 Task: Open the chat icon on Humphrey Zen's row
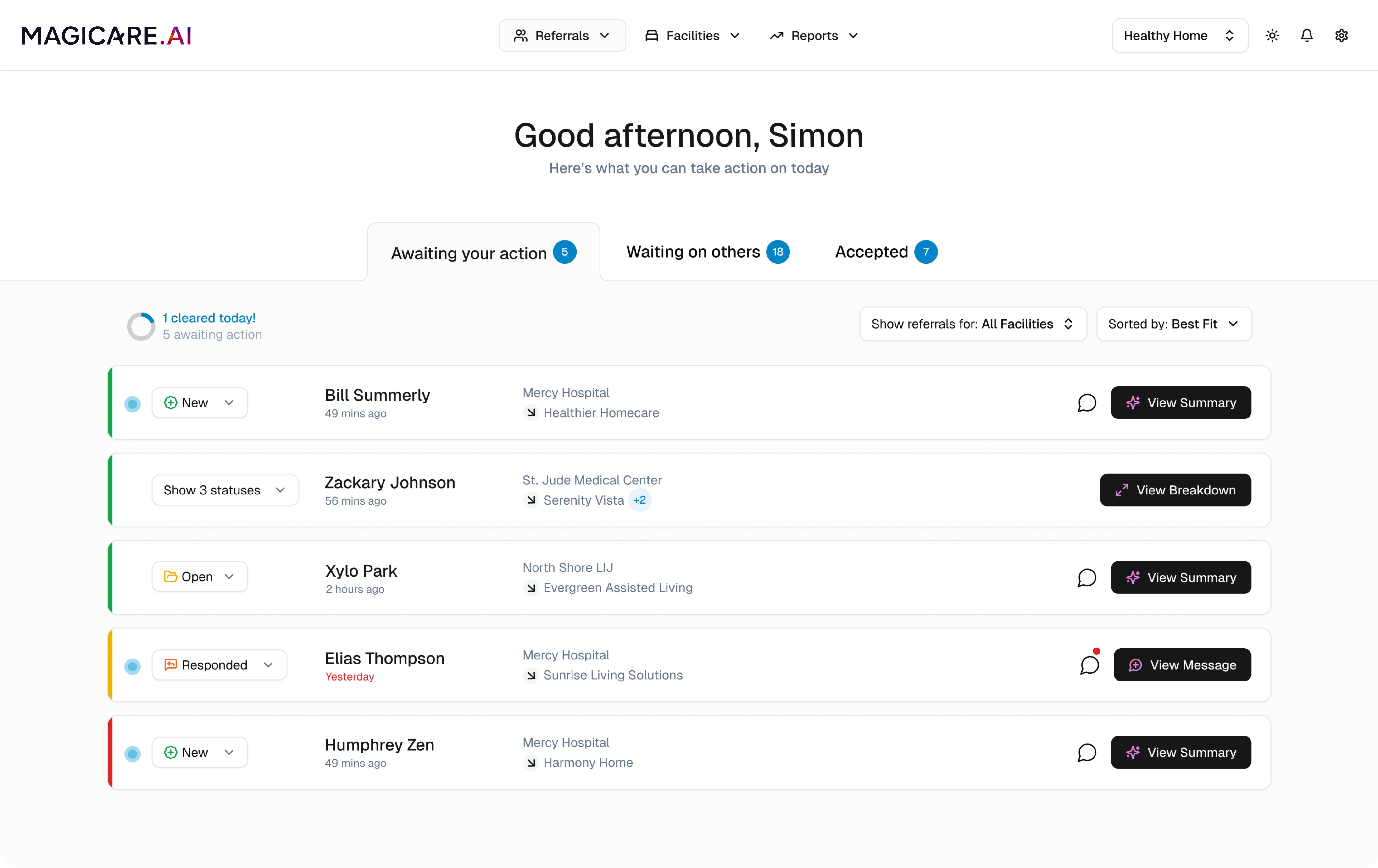[1087, 752]
